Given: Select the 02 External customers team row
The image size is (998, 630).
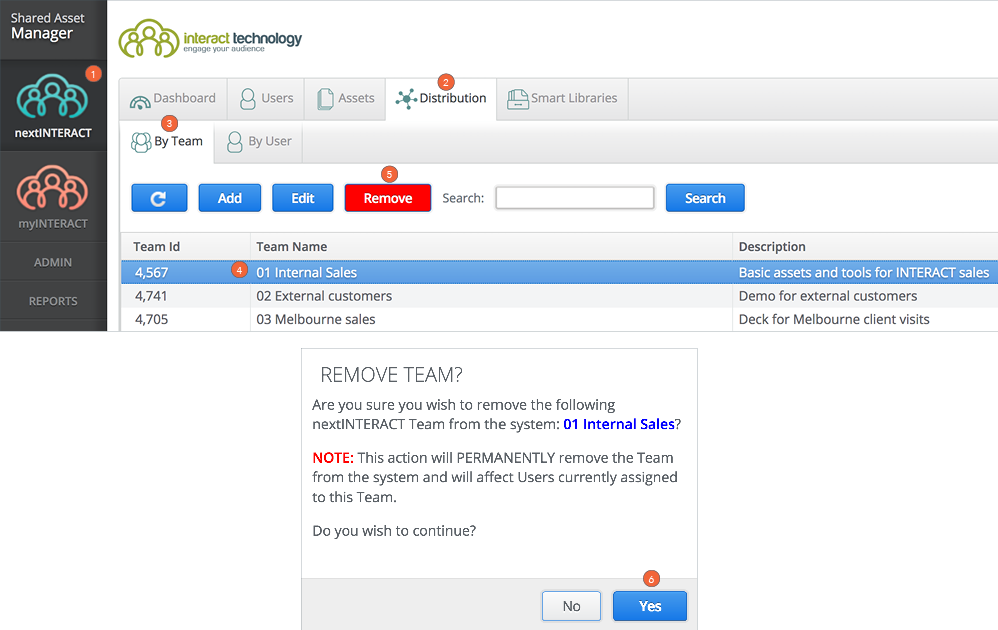Looking at the screenshot, I should (x=559, y=296).
